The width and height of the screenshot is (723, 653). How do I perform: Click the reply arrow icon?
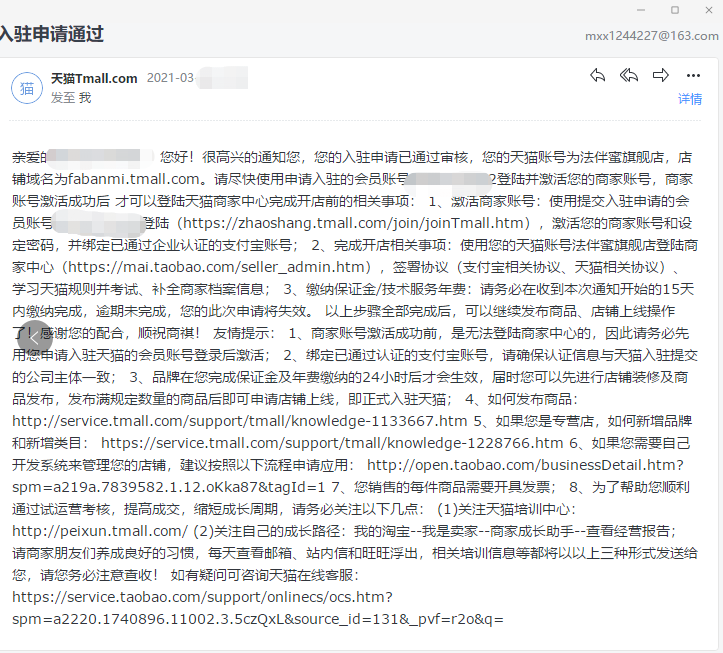598,75
